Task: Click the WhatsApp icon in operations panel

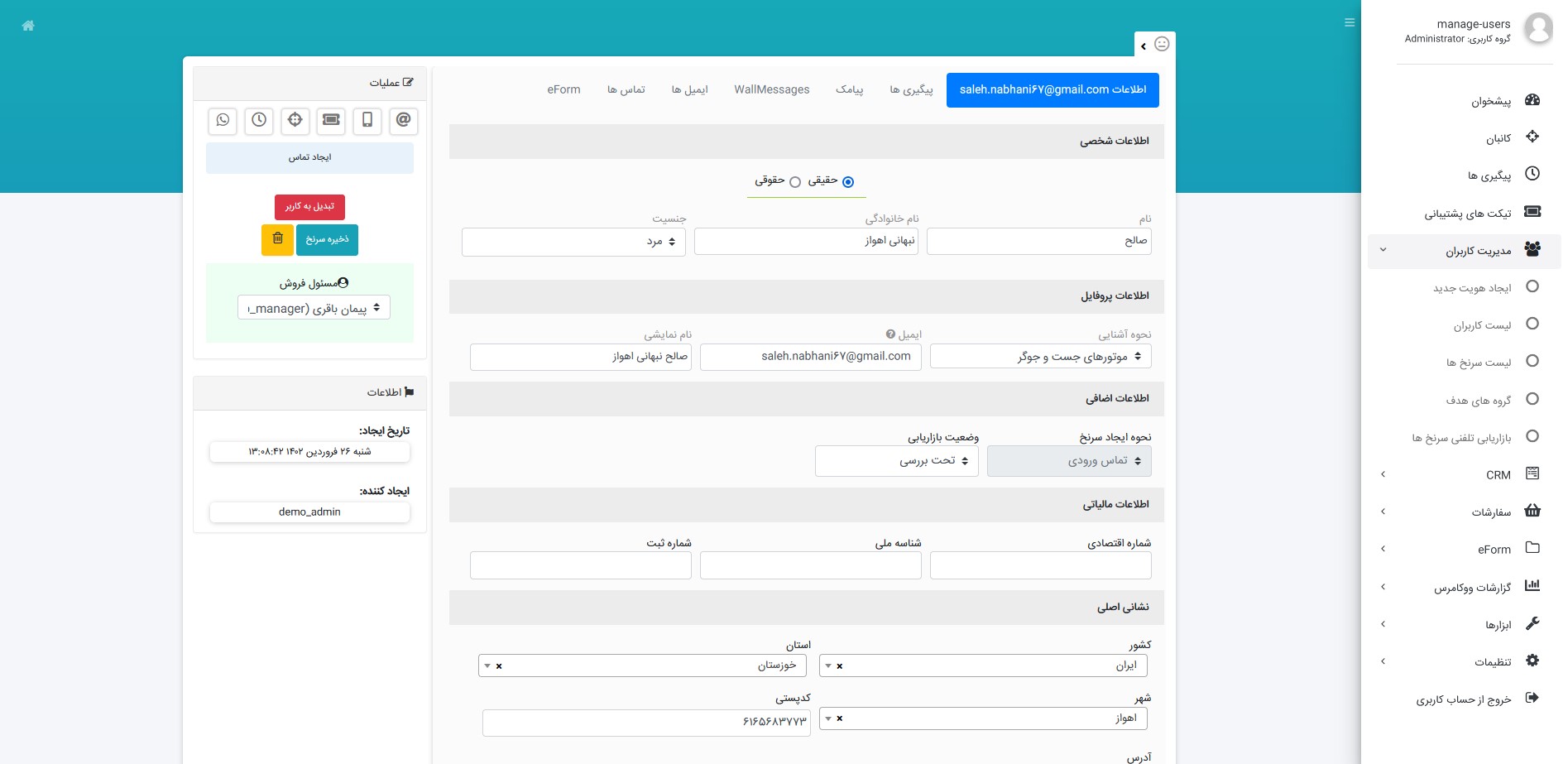Action: (x=223, y=121)
